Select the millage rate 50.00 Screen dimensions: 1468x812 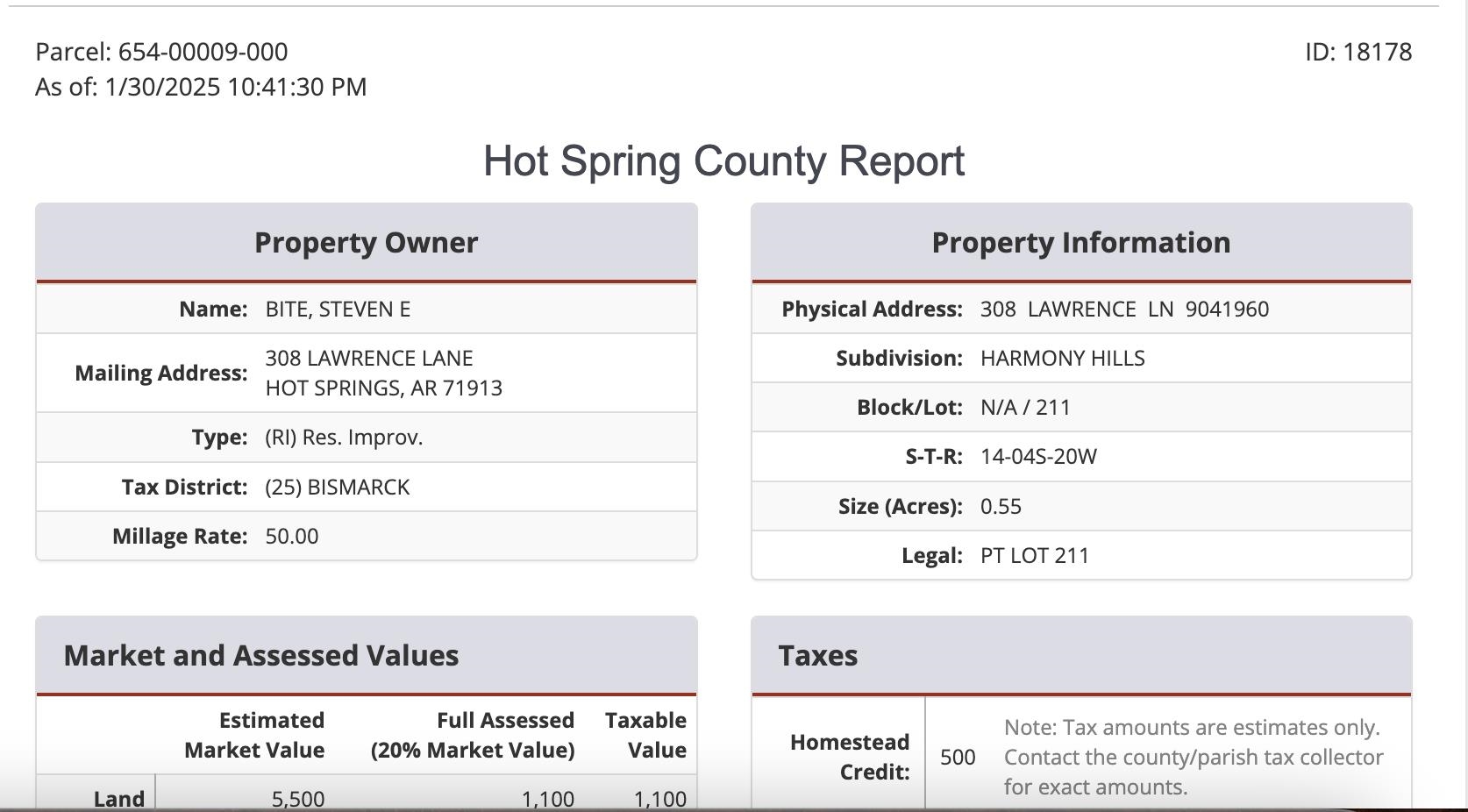click(292, 537)
